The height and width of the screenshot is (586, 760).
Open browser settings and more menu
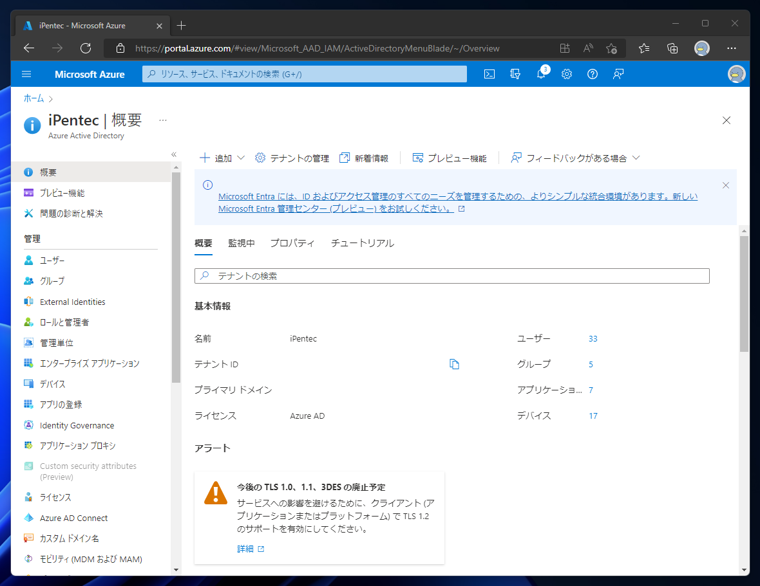(x=731, y=48)
